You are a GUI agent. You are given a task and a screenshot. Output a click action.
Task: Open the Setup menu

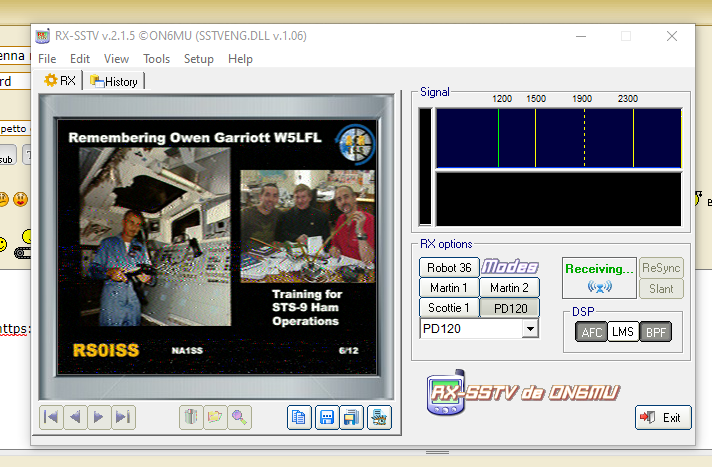point(198,59)
